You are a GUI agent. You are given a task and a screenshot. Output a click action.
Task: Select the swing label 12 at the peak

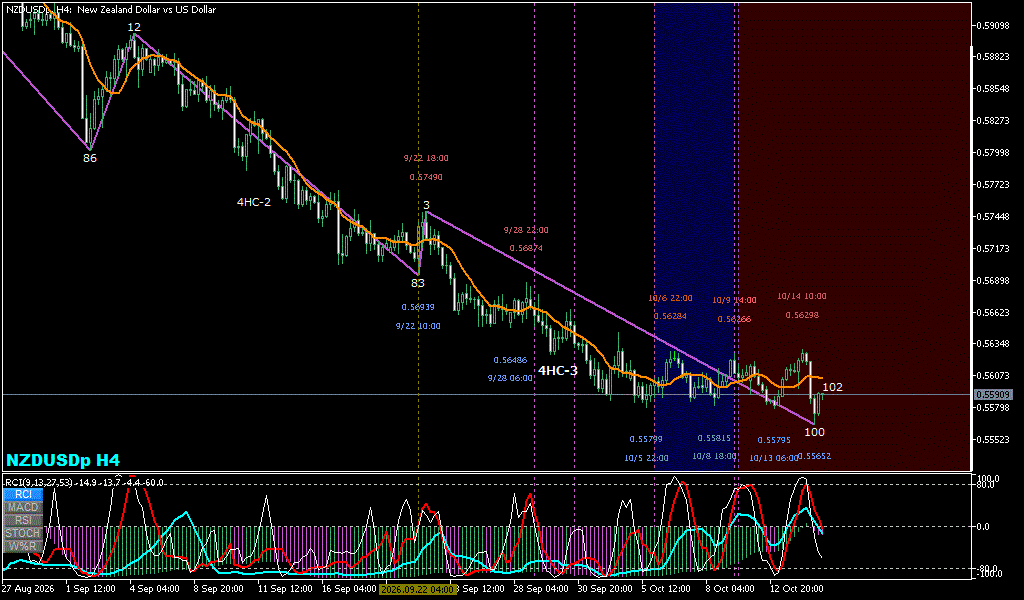coord(134,27)
